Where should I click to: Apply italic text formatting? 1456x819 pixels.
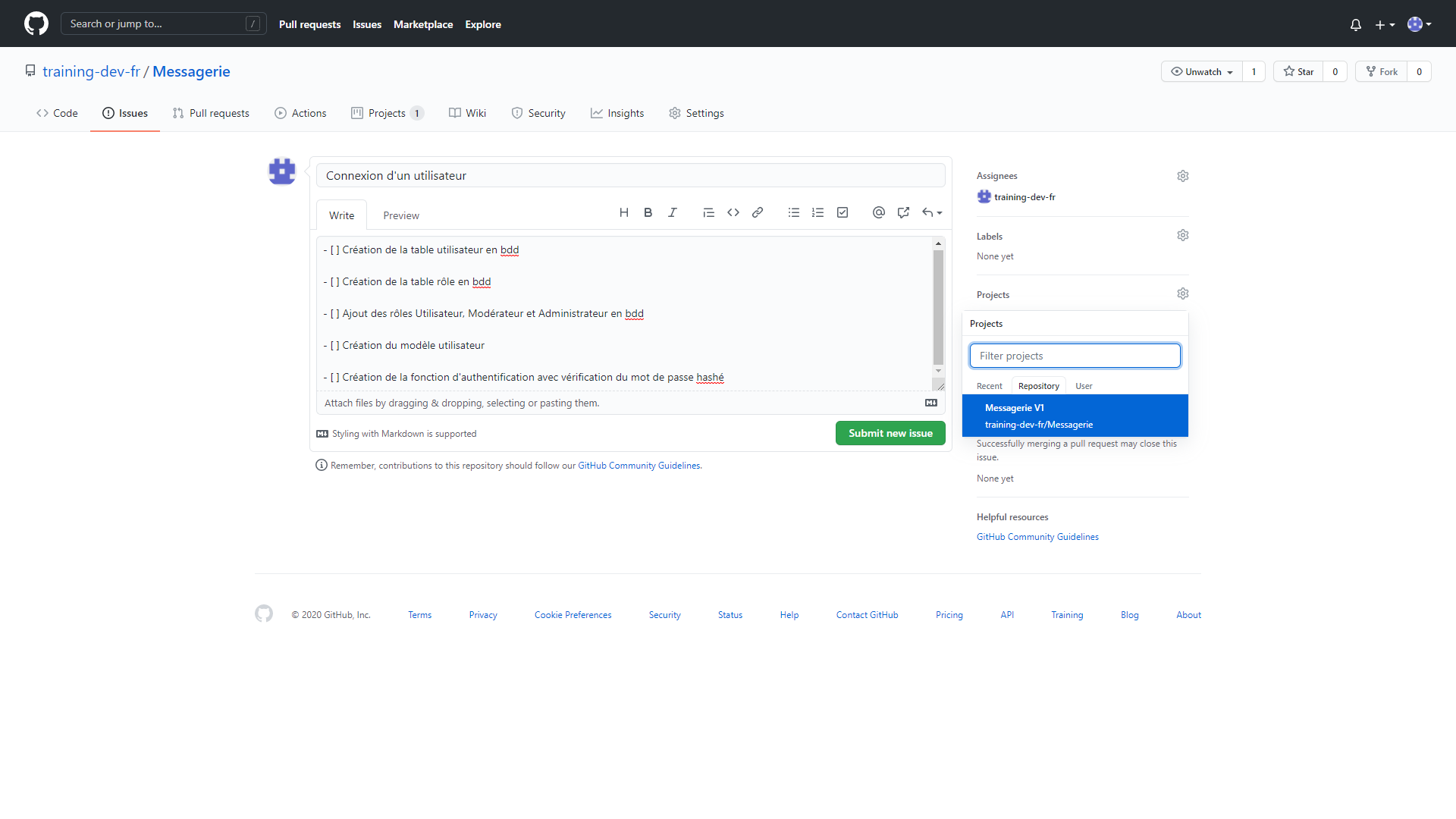coord(672,212)
